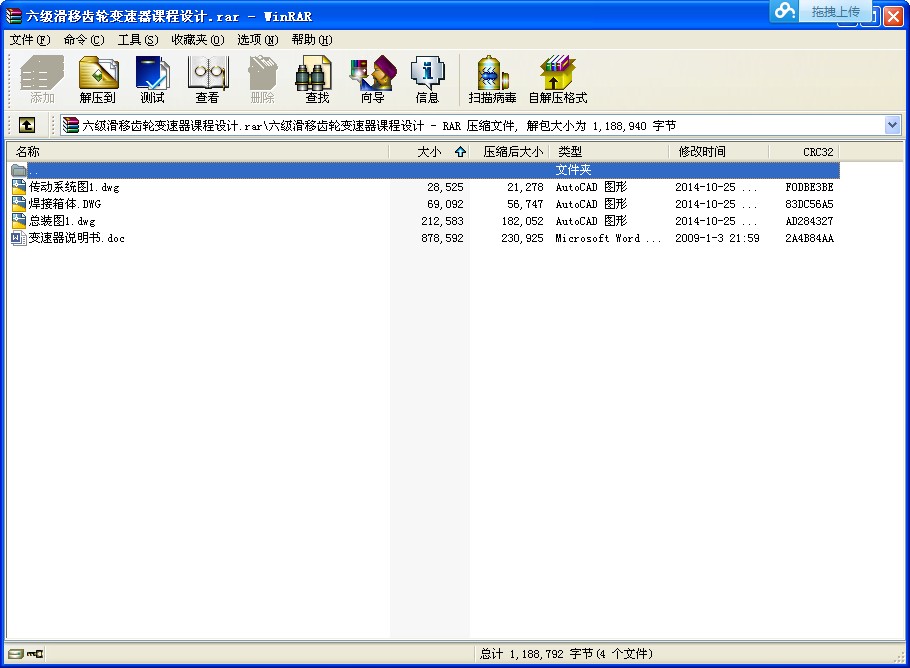This screenshot has height=668, width=910.
Task: Click size value 878,592
Action: tap(442, 237)
